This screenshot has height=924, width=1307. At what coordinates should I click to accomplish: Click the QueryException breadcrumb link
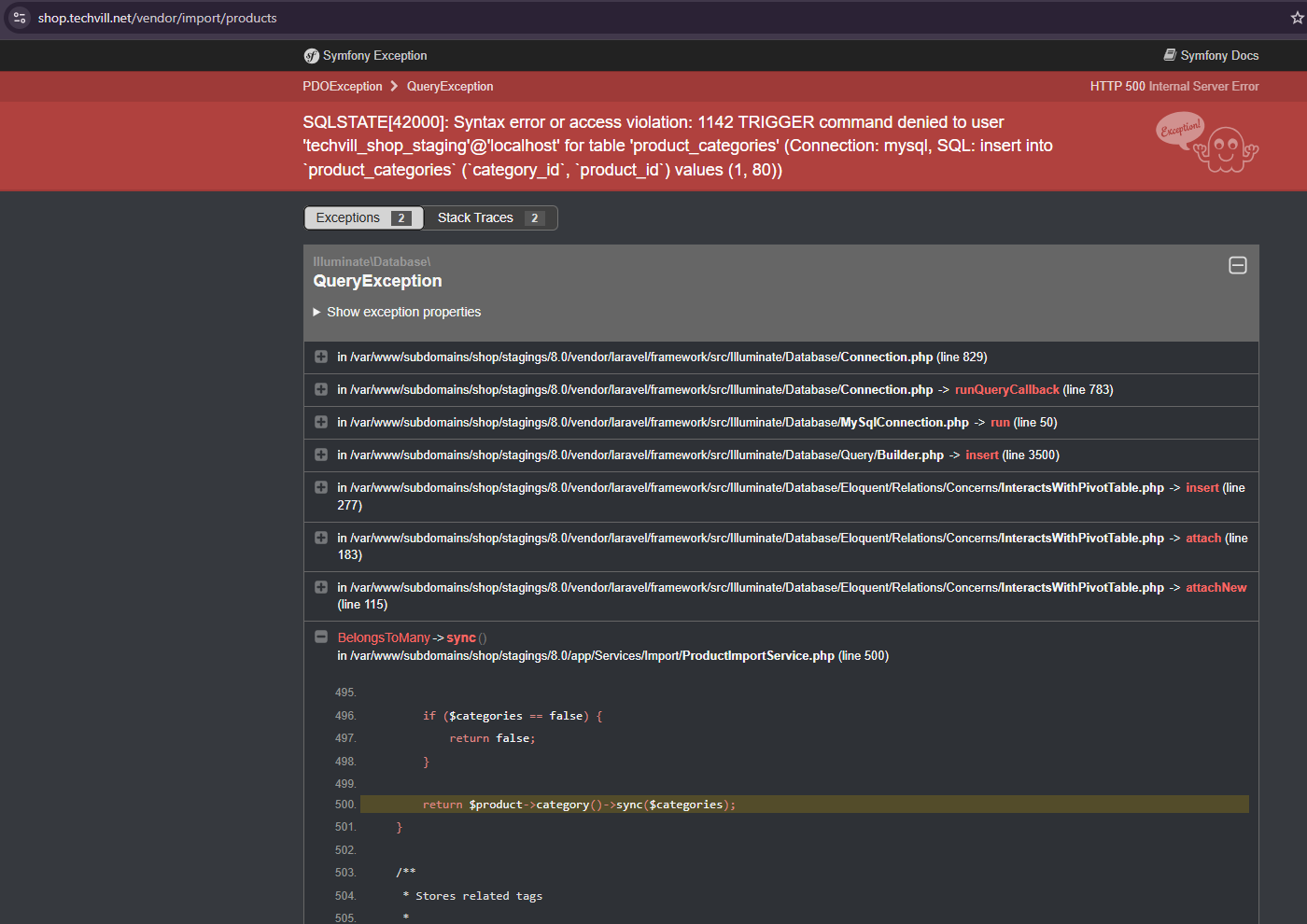pyautogui.click(x=450, y=87)
